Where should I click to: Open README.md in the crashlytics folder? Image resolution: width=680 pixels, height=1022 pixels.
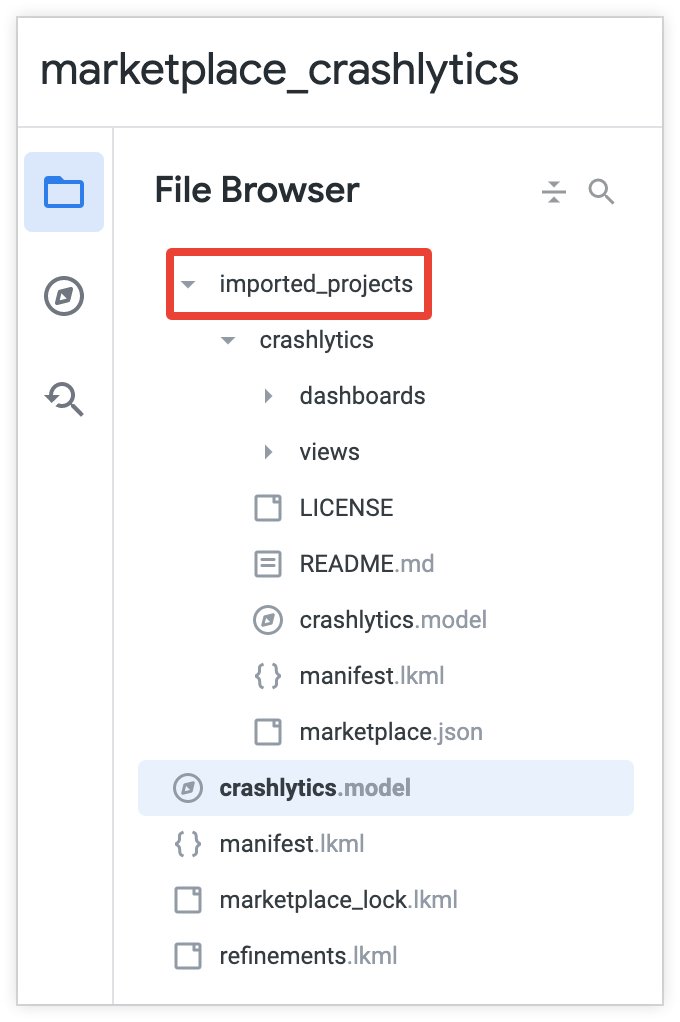pos(367,564)
